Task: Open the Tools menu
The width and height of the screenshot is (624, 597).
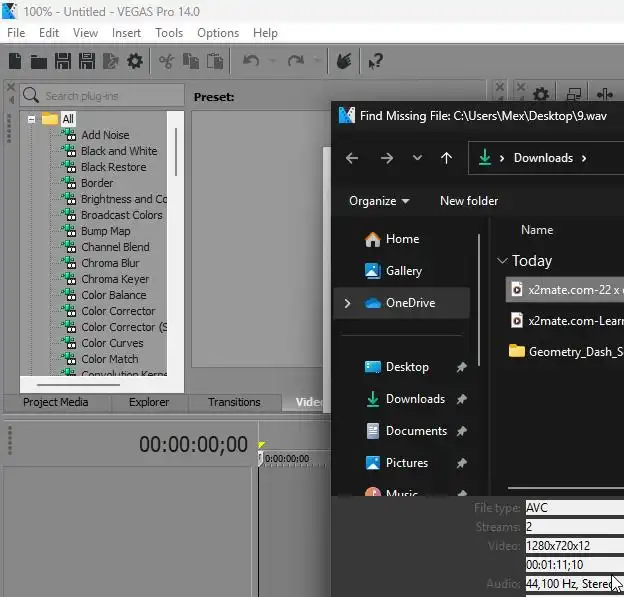Action: click(x=169, y=33)
